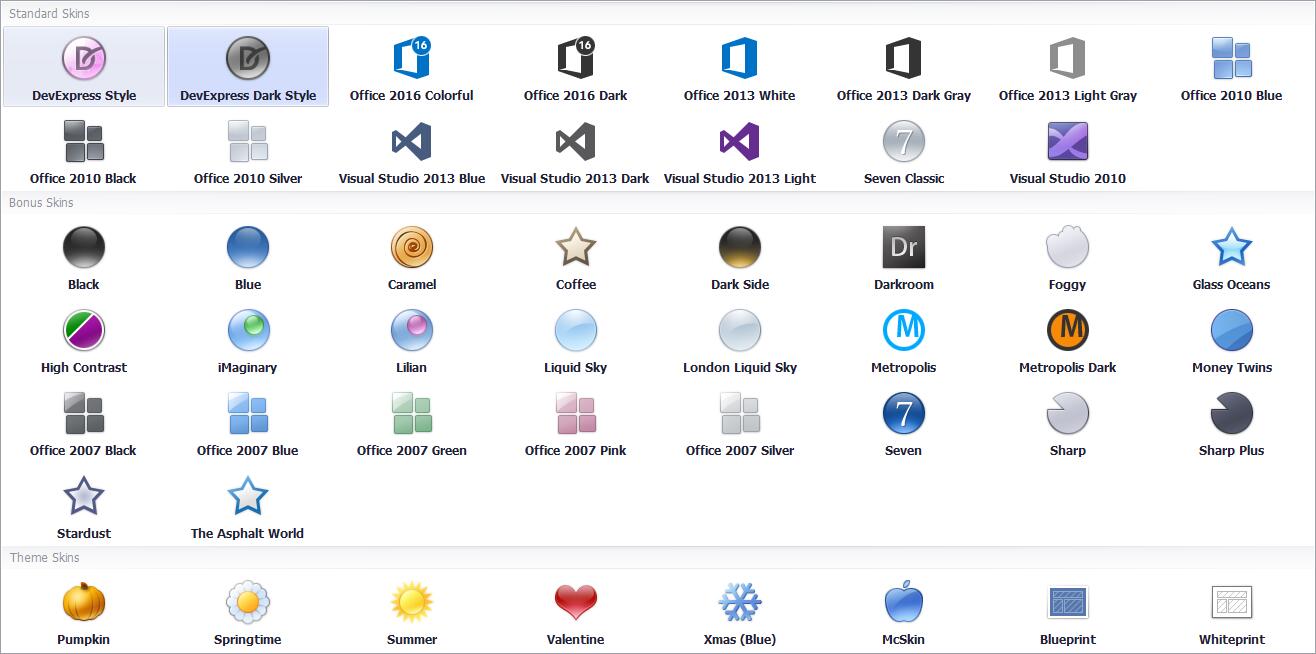Image resolution: width=1316 pixels, height=654 pixels.
Task: Apply the McSkin apple skin
Action: coord(903,602)
